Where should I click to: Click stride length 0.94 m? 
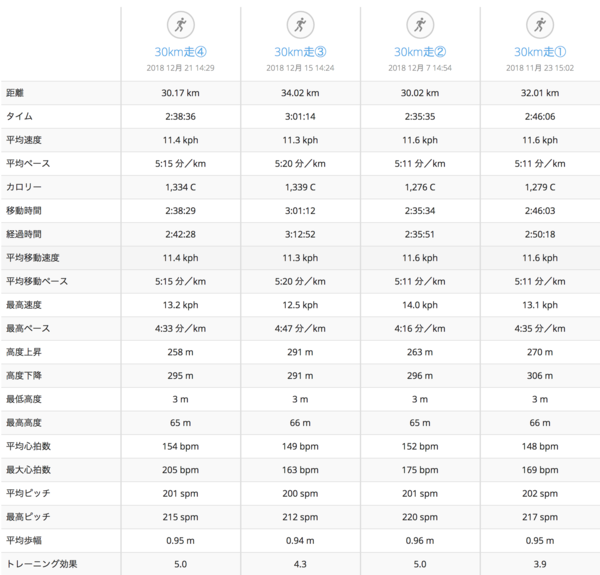point(300,541)
